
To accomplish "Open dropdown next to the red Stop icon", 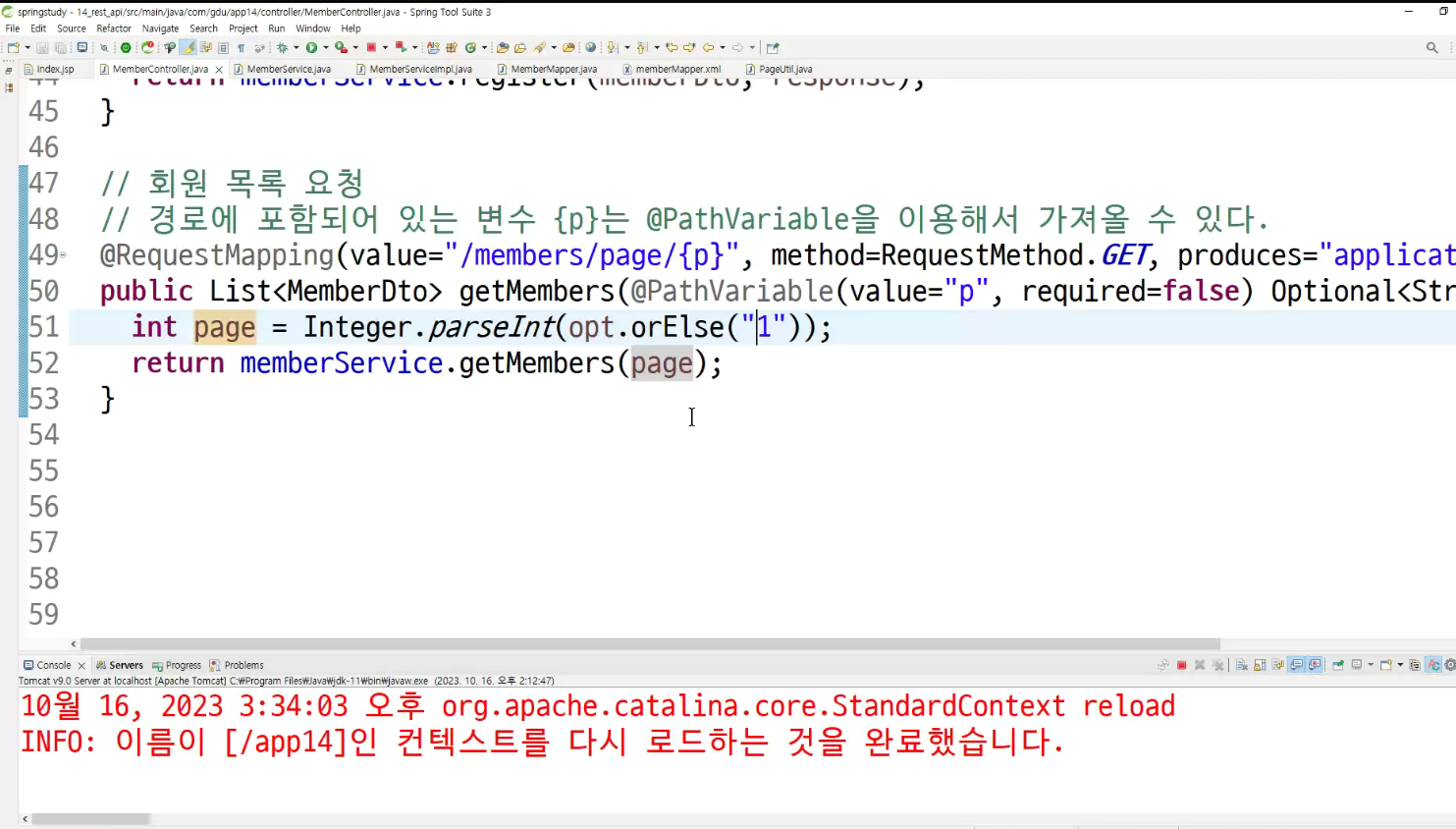I will pyautogui.click(x=385, y=47).
